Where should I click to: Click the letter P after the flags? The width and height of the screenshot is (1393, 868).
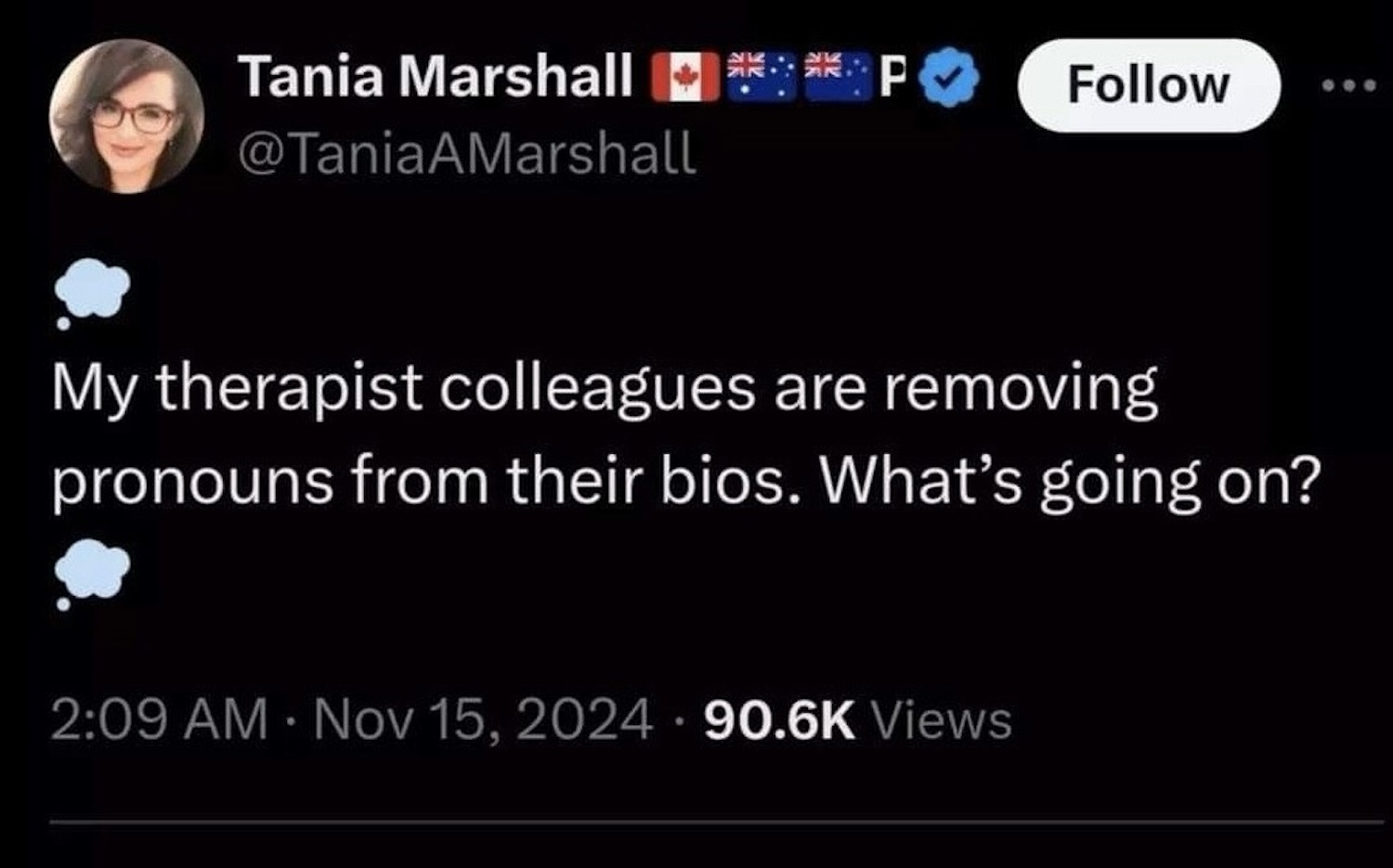click(x=892, y=76)
